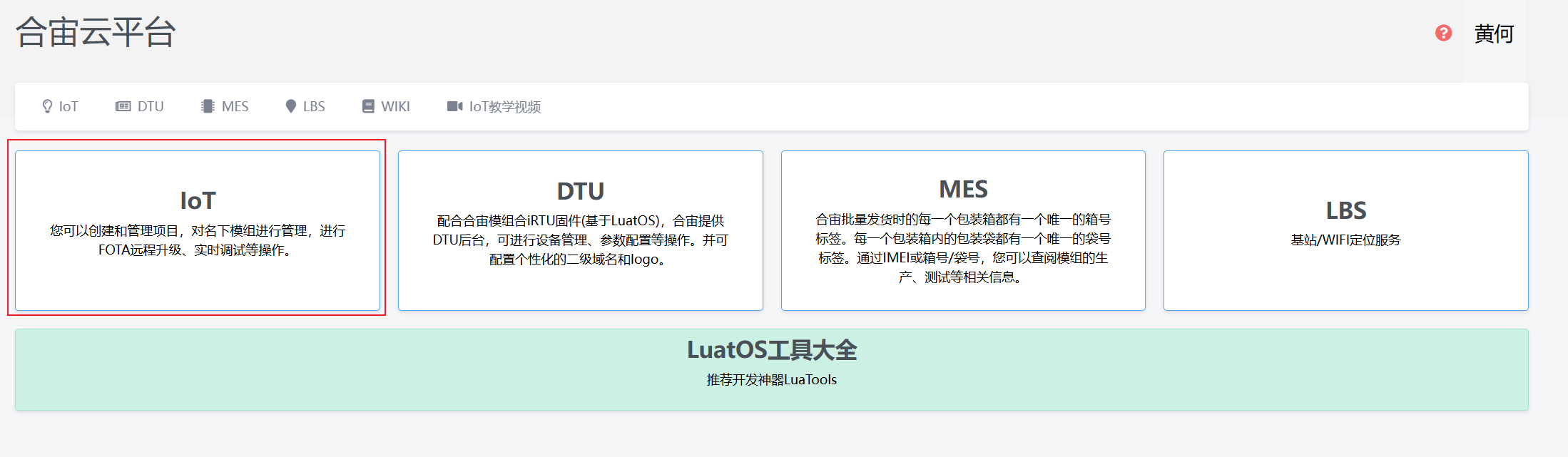Go to the LBS menu item
Screen dimensions: 1568x457
coord(305,106)
